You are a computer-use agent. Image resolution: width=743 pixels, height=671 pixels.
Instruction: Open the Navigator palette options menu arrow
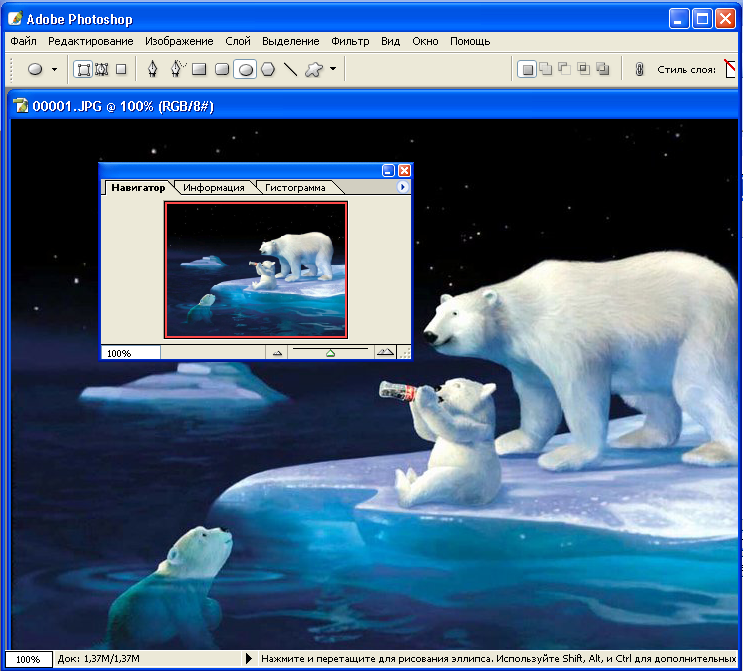click(402, 187)
